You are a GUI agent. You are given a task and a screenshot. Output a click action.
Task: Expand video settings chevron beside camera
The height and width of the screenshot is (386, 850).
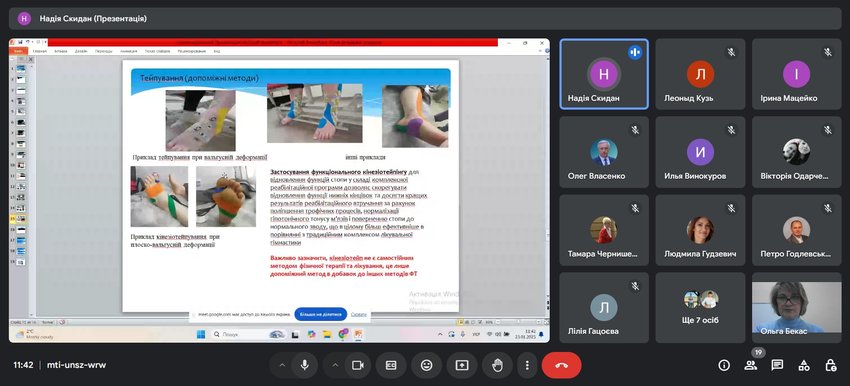pos(335,365)
